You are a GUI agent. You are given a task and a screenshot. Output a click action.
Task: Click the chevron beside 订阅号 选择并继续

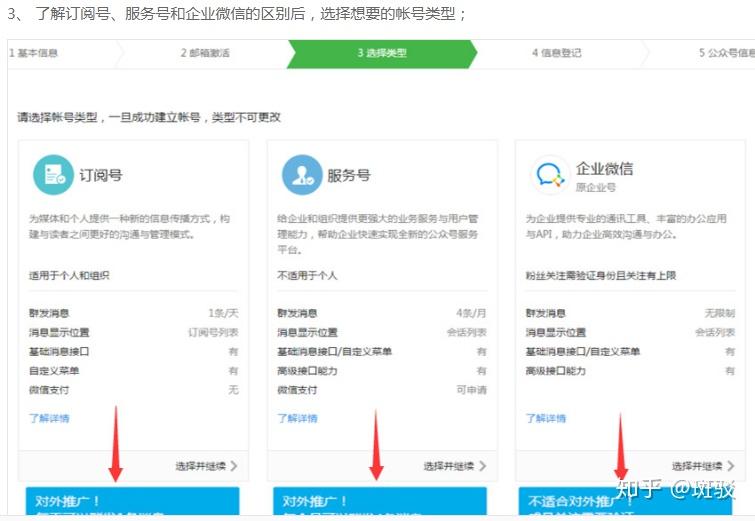click(x=234, y=466)
